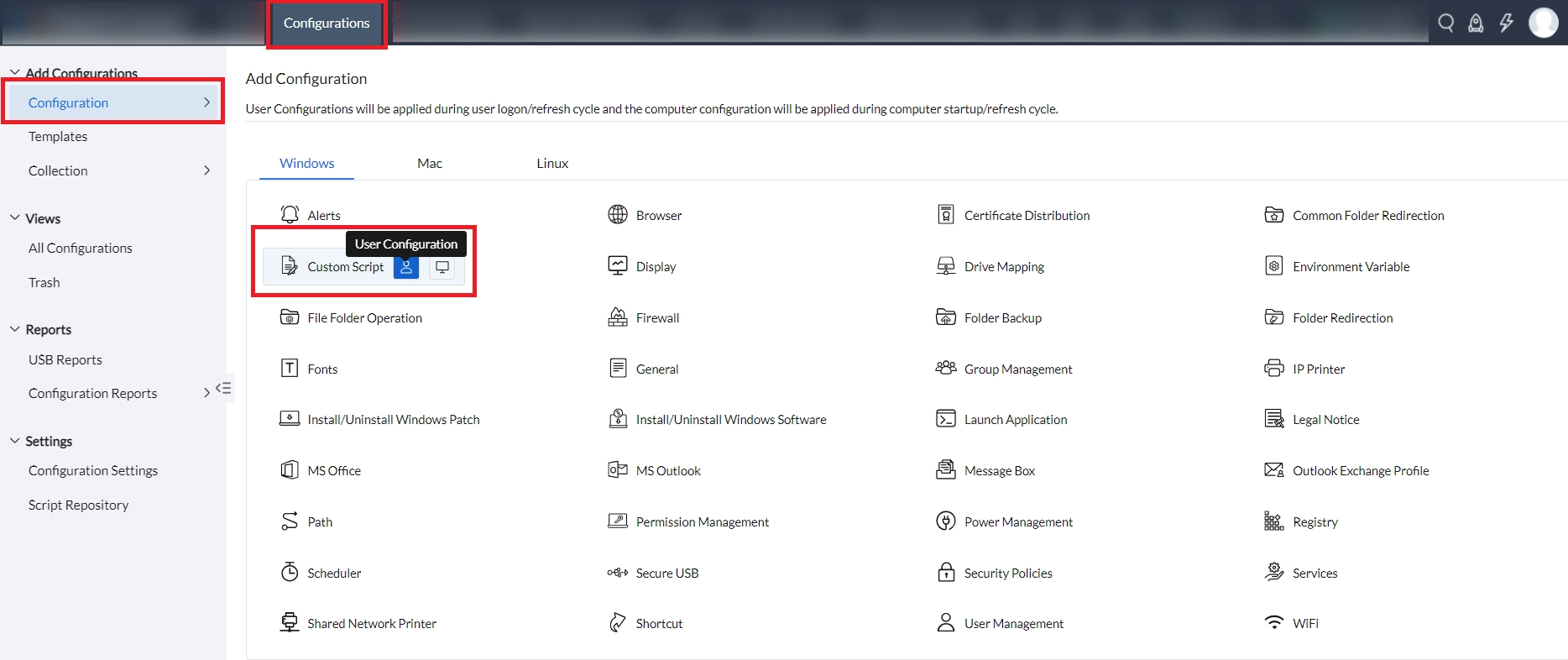Open Configuration Settings
The width and height of the screenshot is (1568, 660).
pos(93,470)
